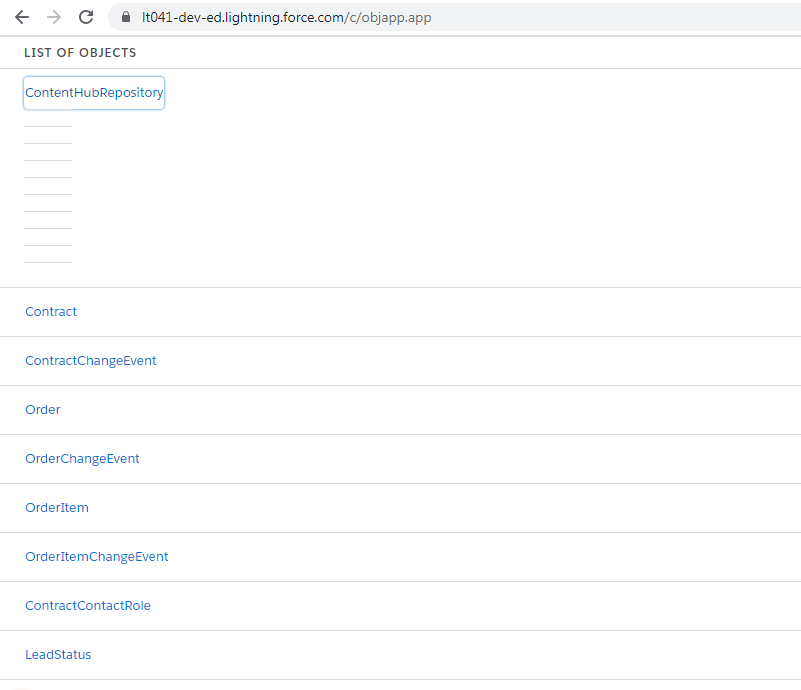
Task: Open the OrderItemChangeEvent object
Action: [x=96, y=556]
